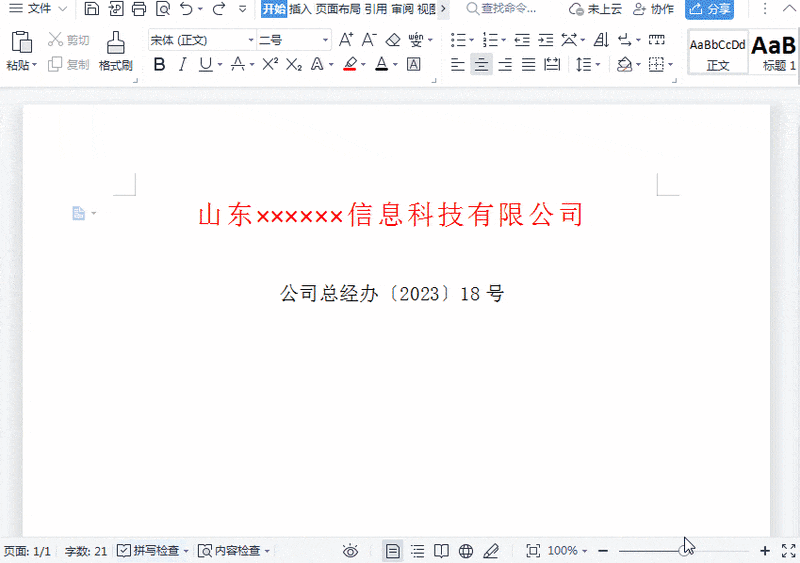Increase font size with A+ icon

tap(346, 39)
